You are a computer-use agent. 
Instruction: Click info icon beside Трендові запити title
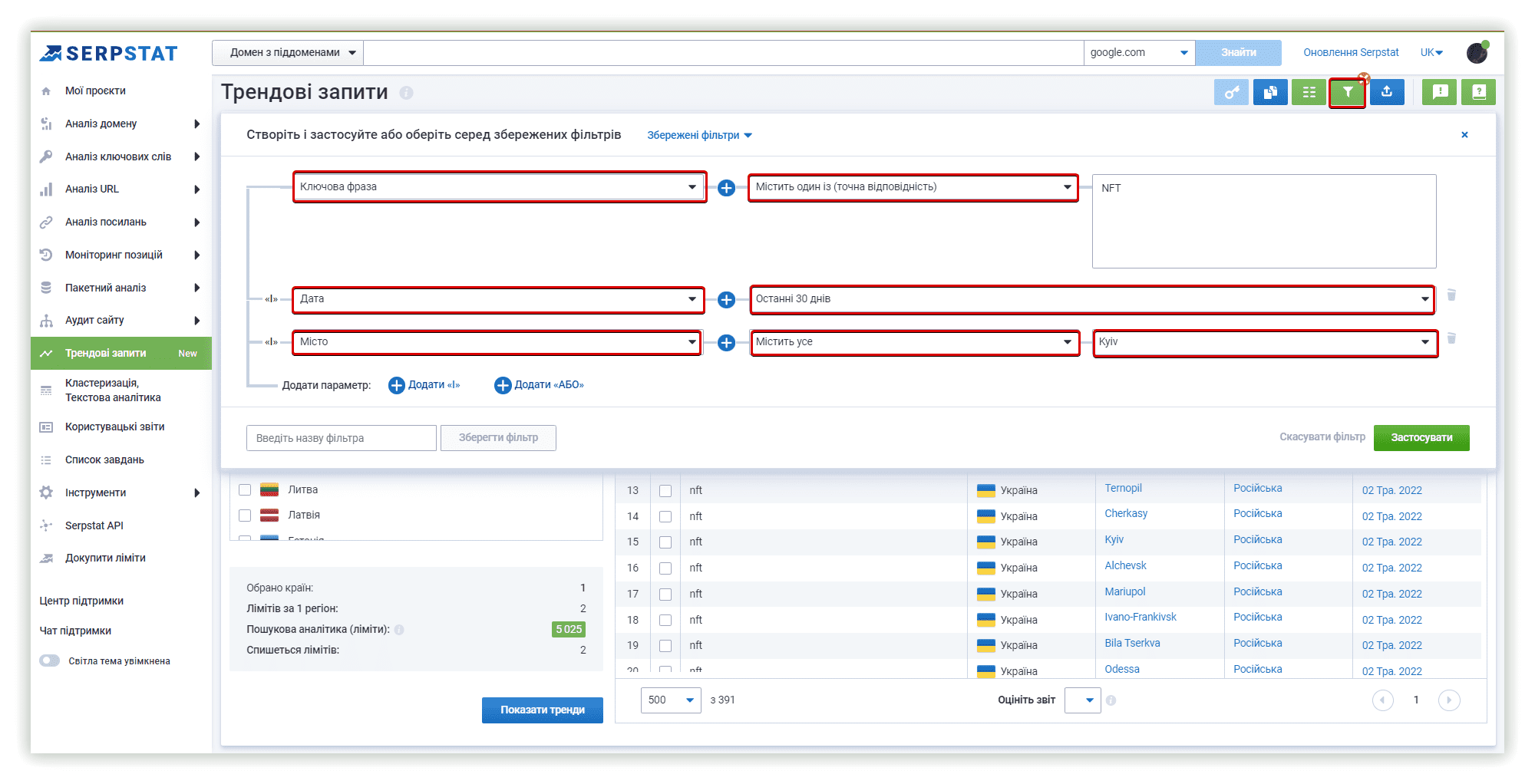coord(406,93)
